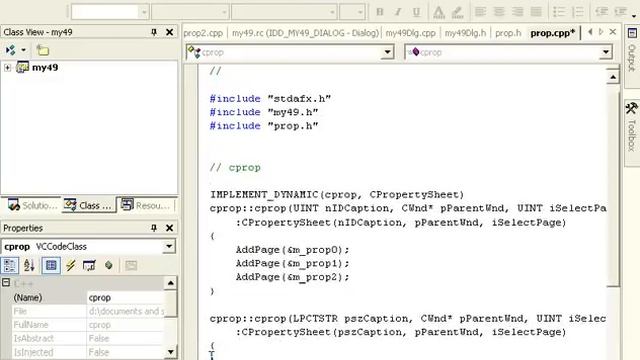Open the my49.rc dialog tab
Screen dimensions: 640x360
[x=305, y=33]
